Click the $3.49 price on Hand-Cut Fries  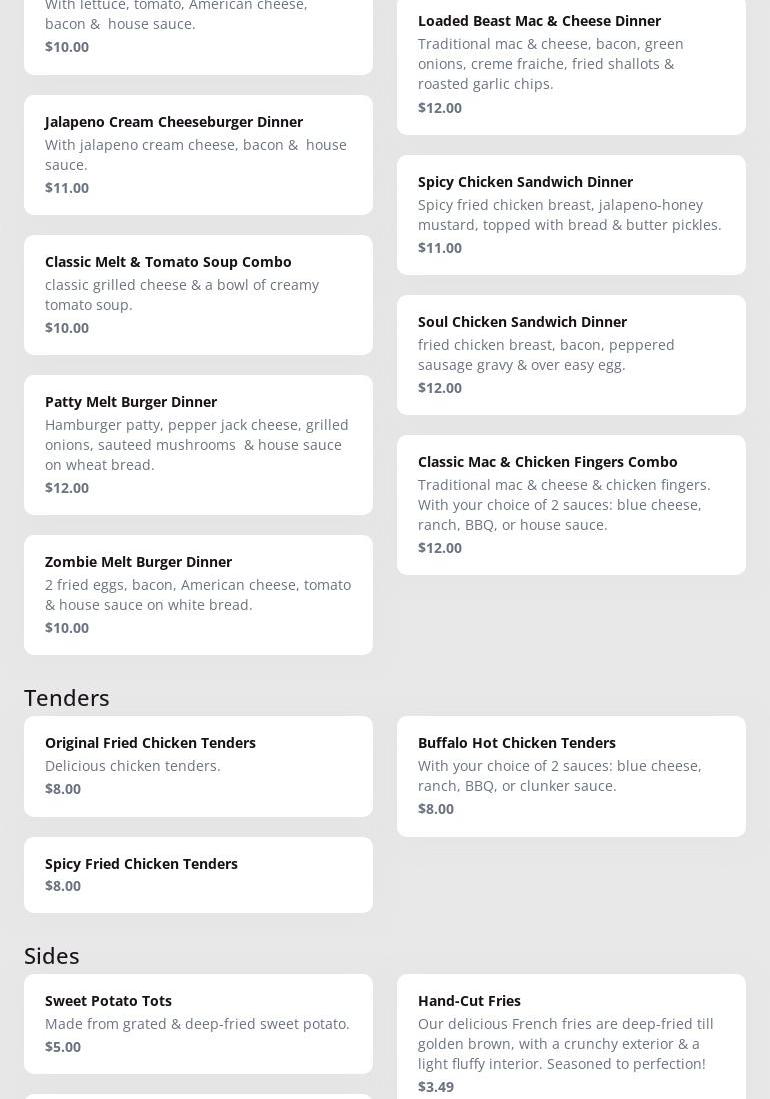436,1086
